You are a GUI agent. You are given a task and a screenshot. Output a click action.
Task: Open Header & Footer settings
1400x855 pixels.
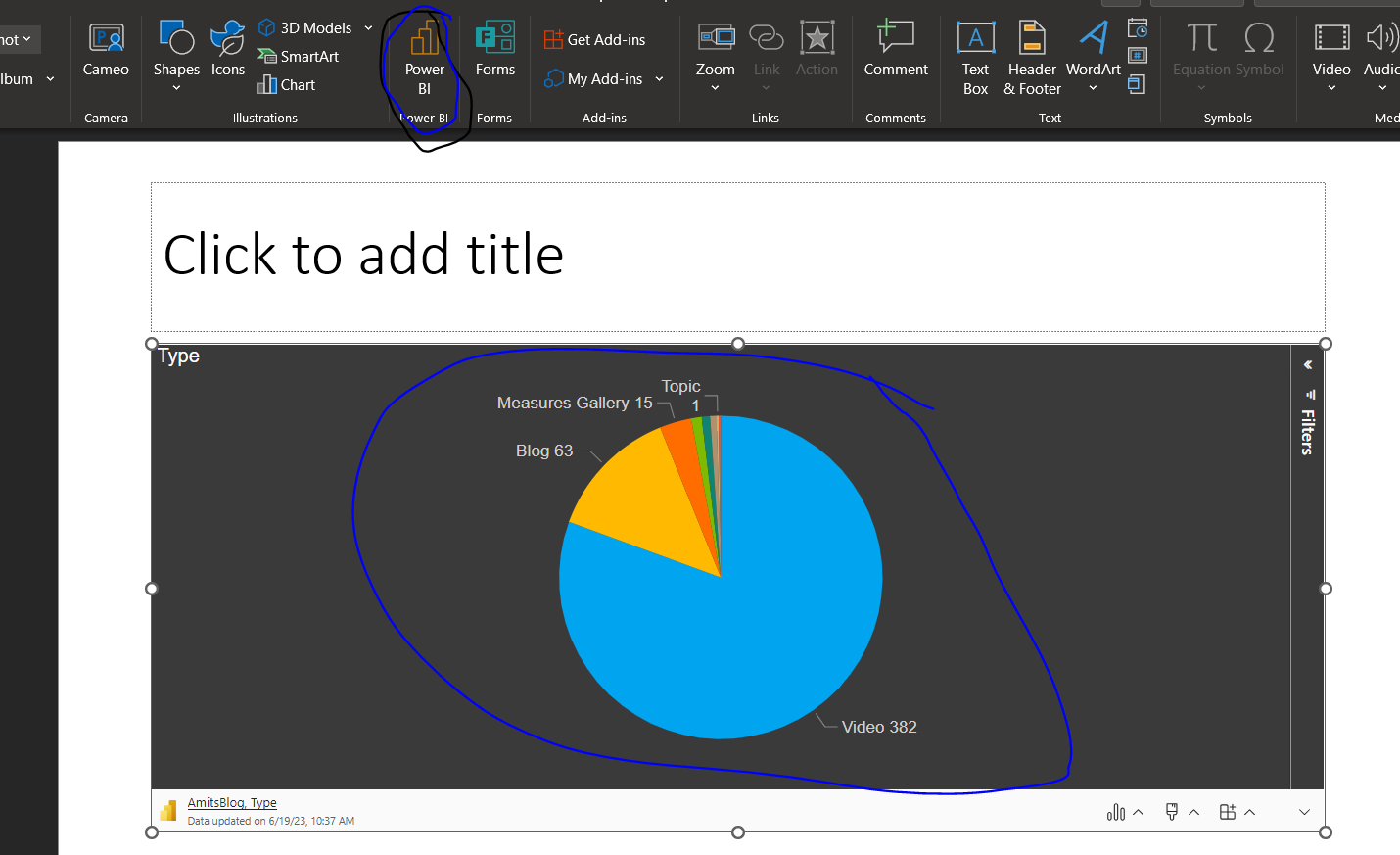(x=1032, y=59)
